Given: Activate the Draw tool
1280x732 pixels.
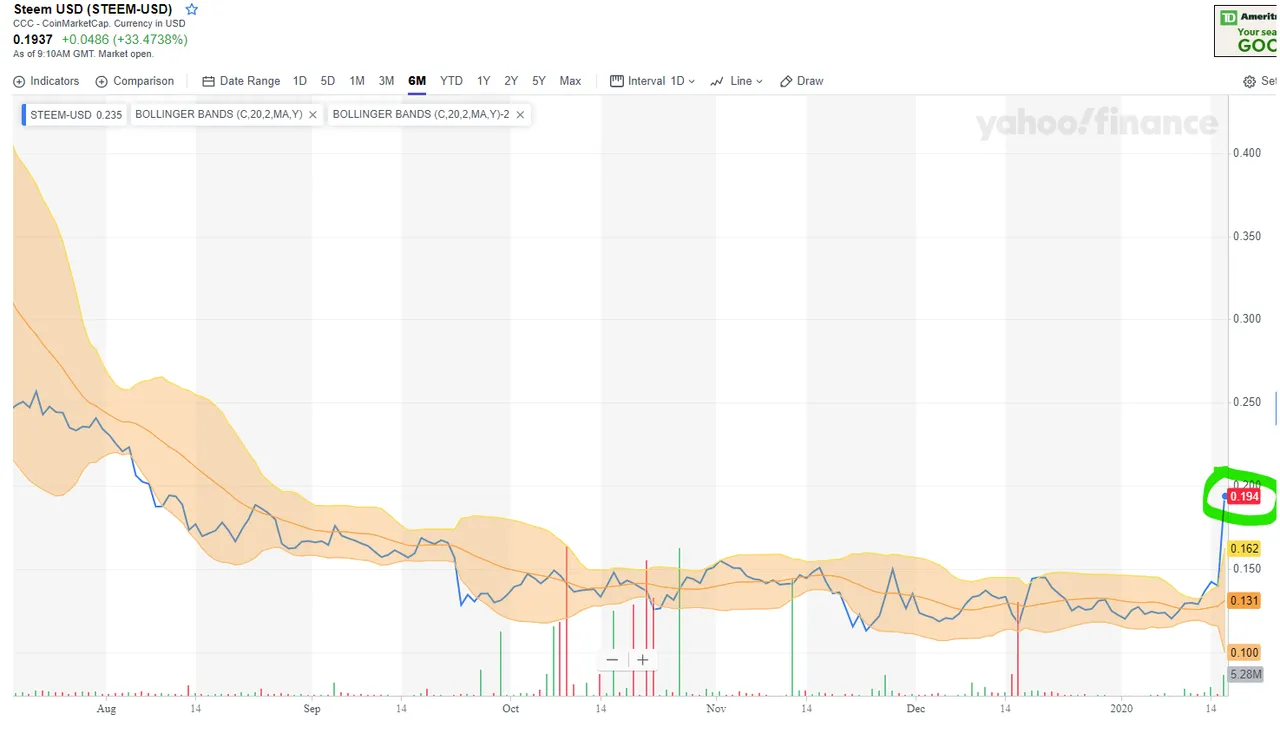Looking at the screenshot, I should pyautogui.click(x=802, y=81).
